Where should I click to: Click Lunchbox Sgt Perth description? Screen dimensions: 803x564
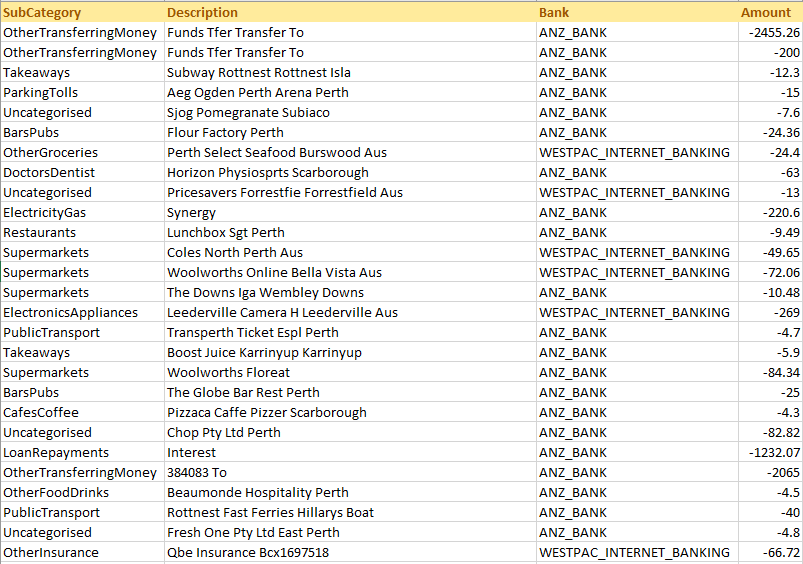click(x=350, y=232)
